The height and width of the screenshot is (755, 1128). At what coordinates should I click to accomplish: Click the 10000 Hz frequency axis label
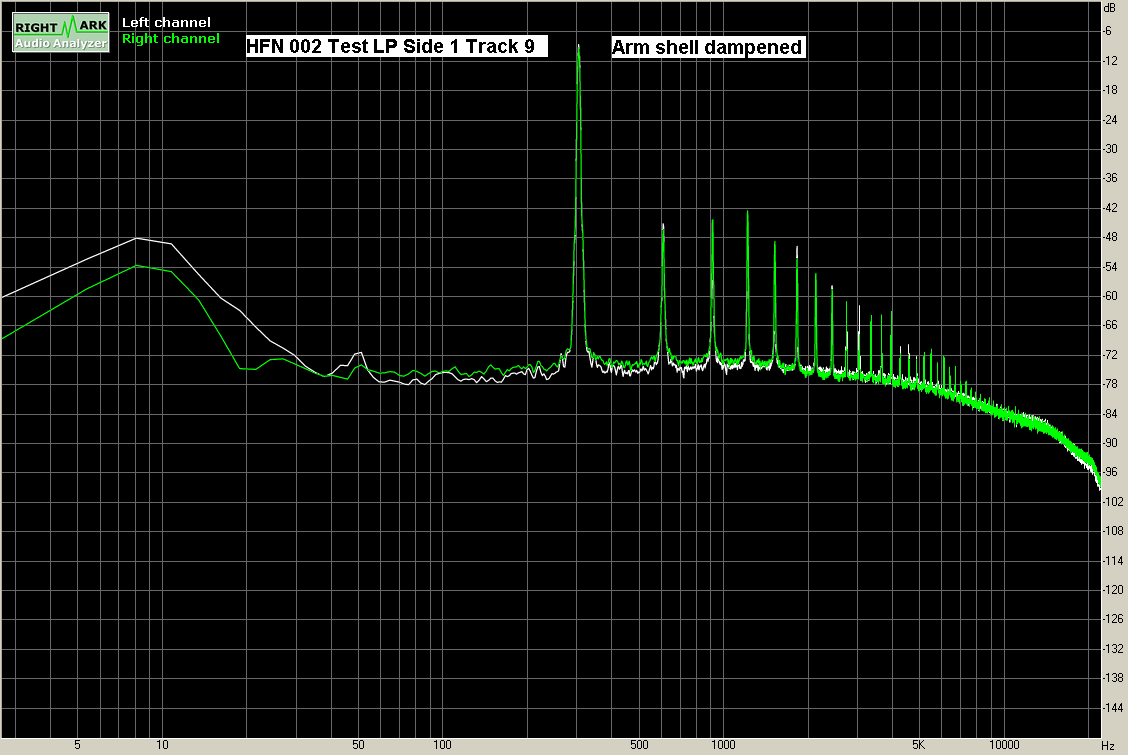(1004, 745)
